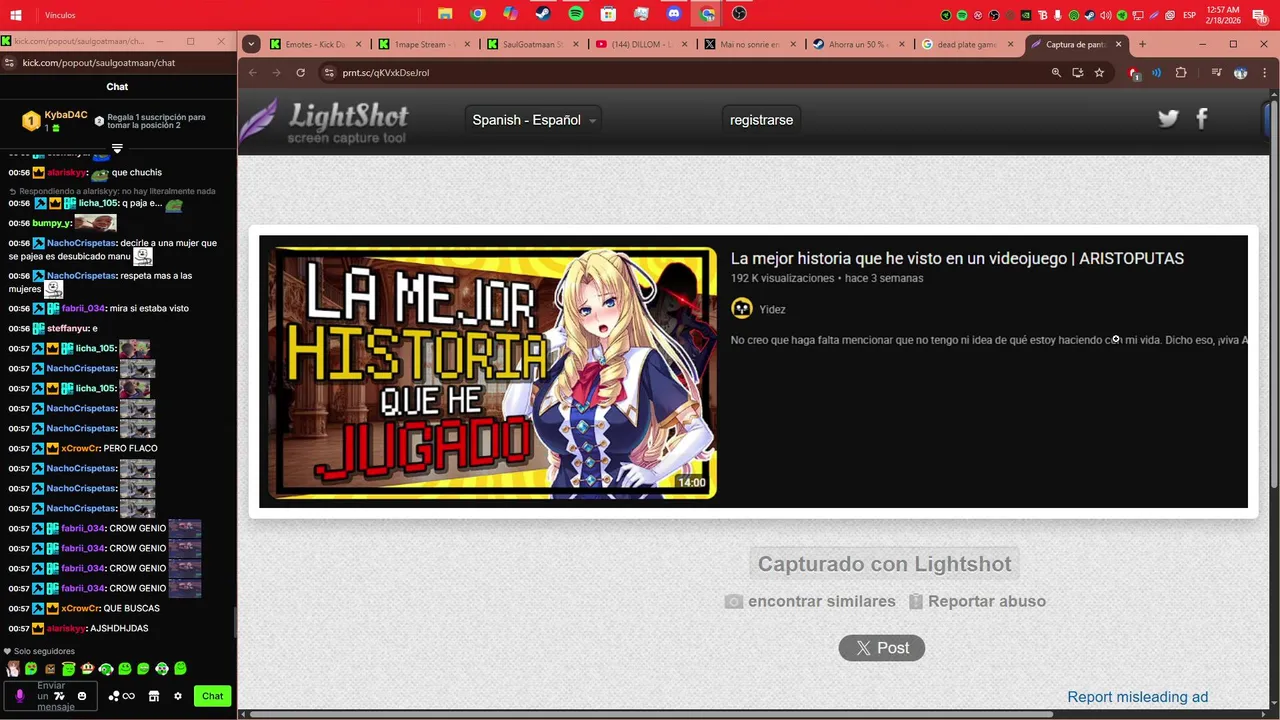The width and height of the screenshot is (1280, 720).
Task: Open the emoji picker smiley in chat input
Action: 82,696
